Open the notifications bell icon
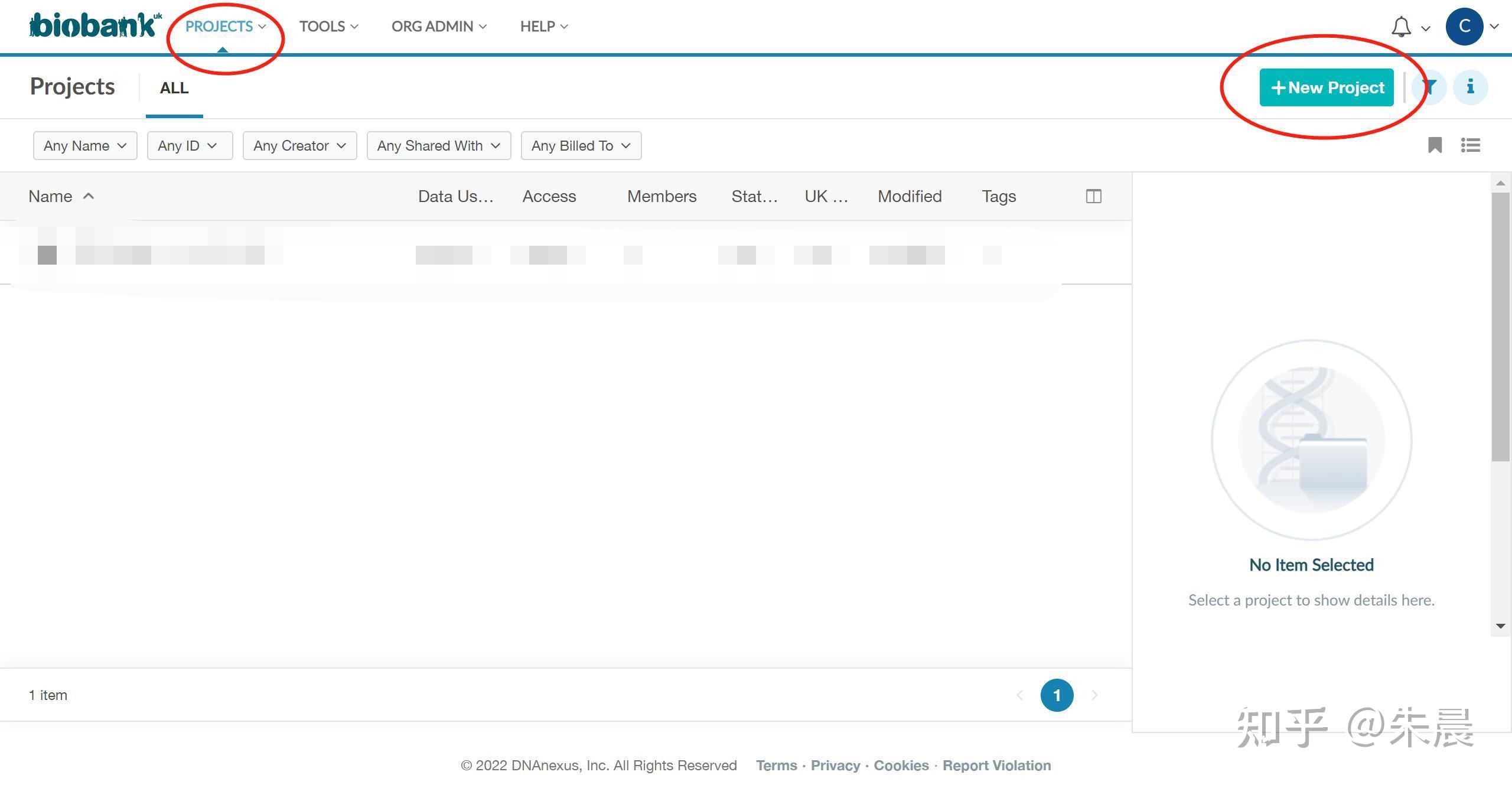The image size is (1512, 788). 1401,27
